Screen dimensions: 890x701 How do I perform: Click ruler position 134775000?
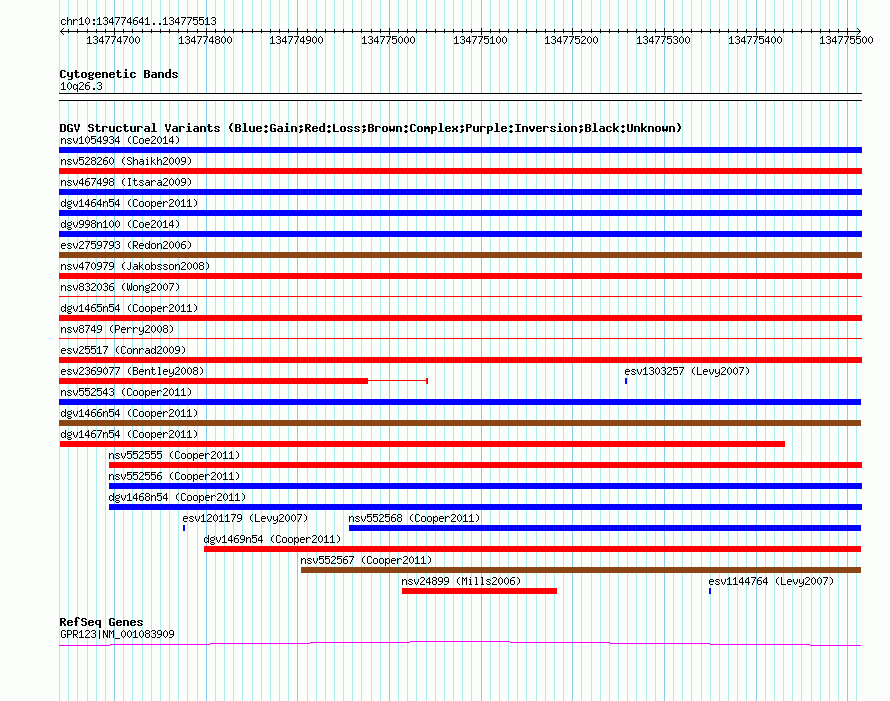[388, 40]
